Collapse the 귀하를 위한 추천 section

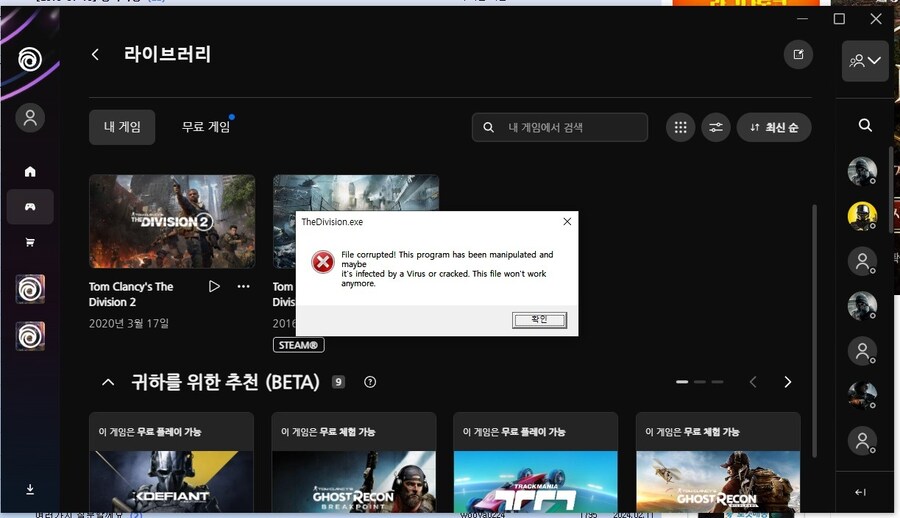(108, 382)
